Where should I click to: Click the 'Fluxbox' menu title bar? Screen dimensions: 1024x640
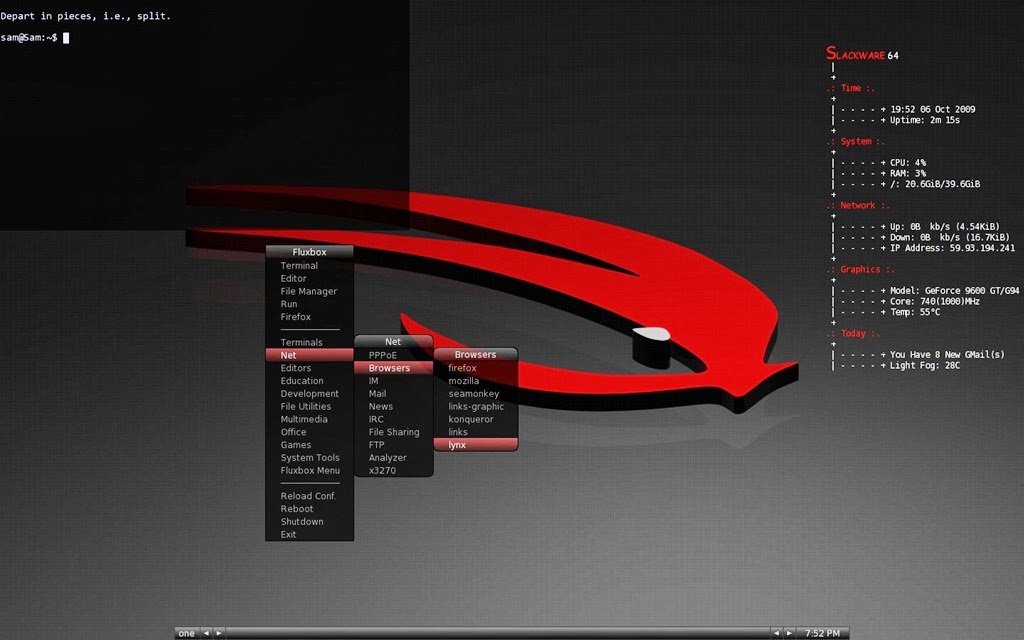click(x=310, y=252)
